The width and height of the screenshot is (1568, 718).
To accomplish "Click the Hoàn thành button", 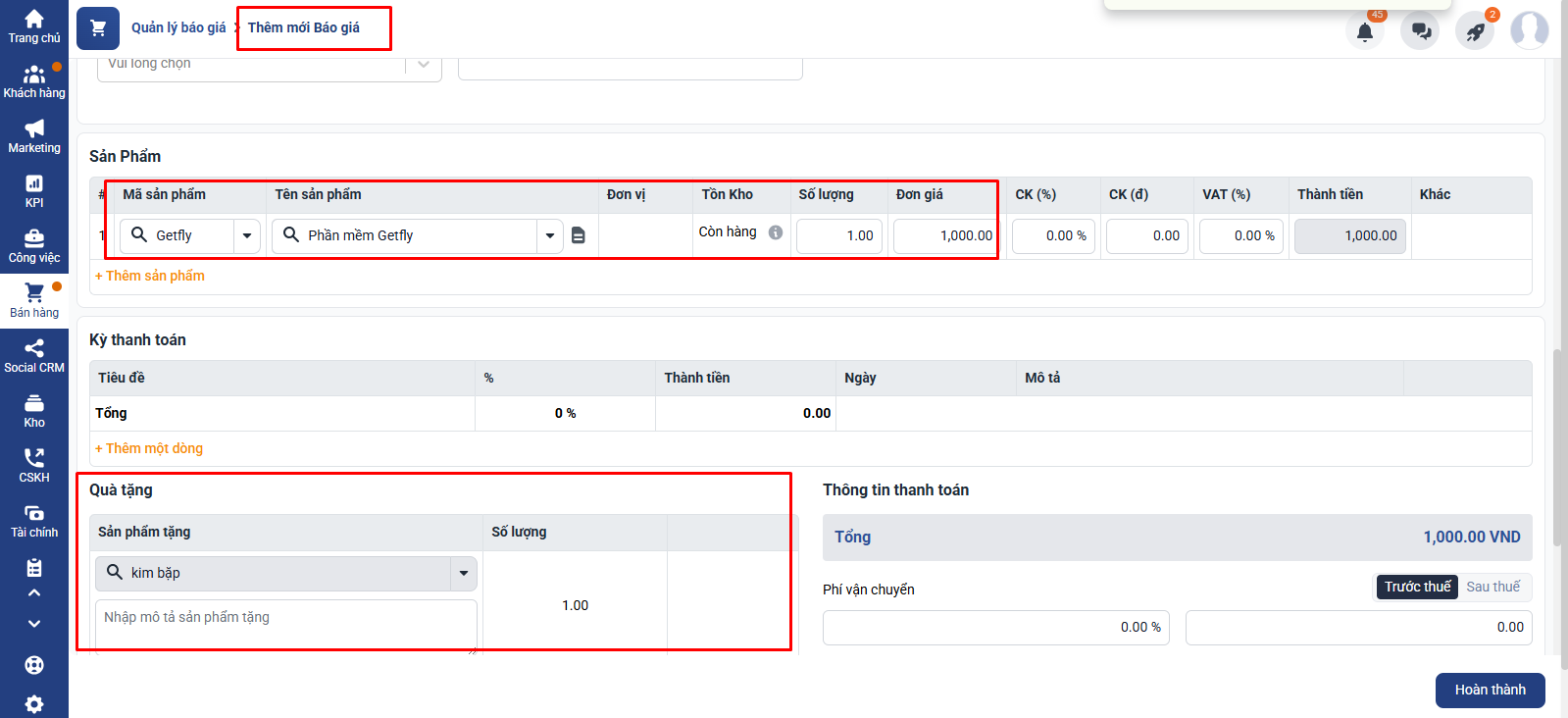I will pos(1490,690).
